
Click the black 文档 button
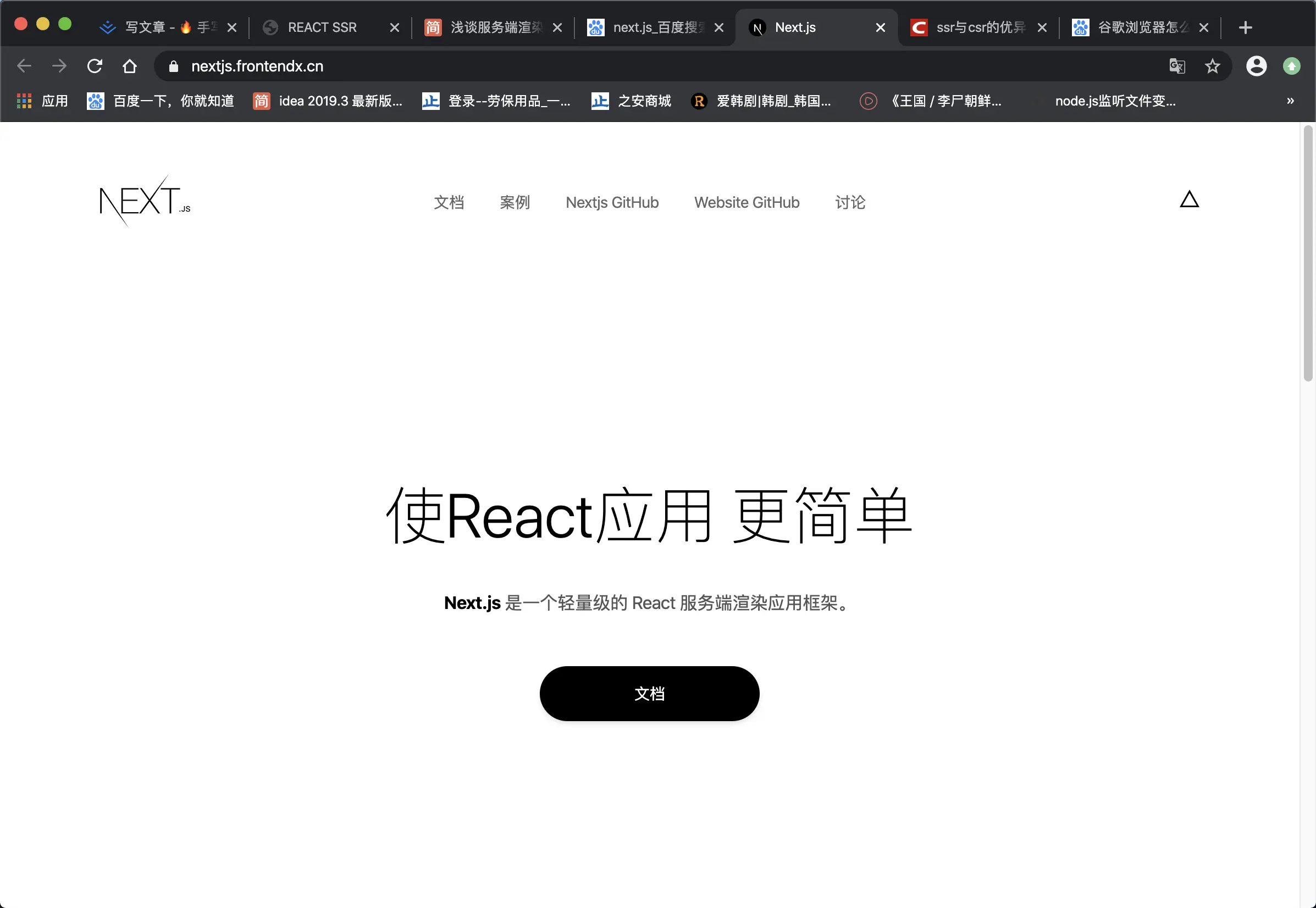pos(649,694)
